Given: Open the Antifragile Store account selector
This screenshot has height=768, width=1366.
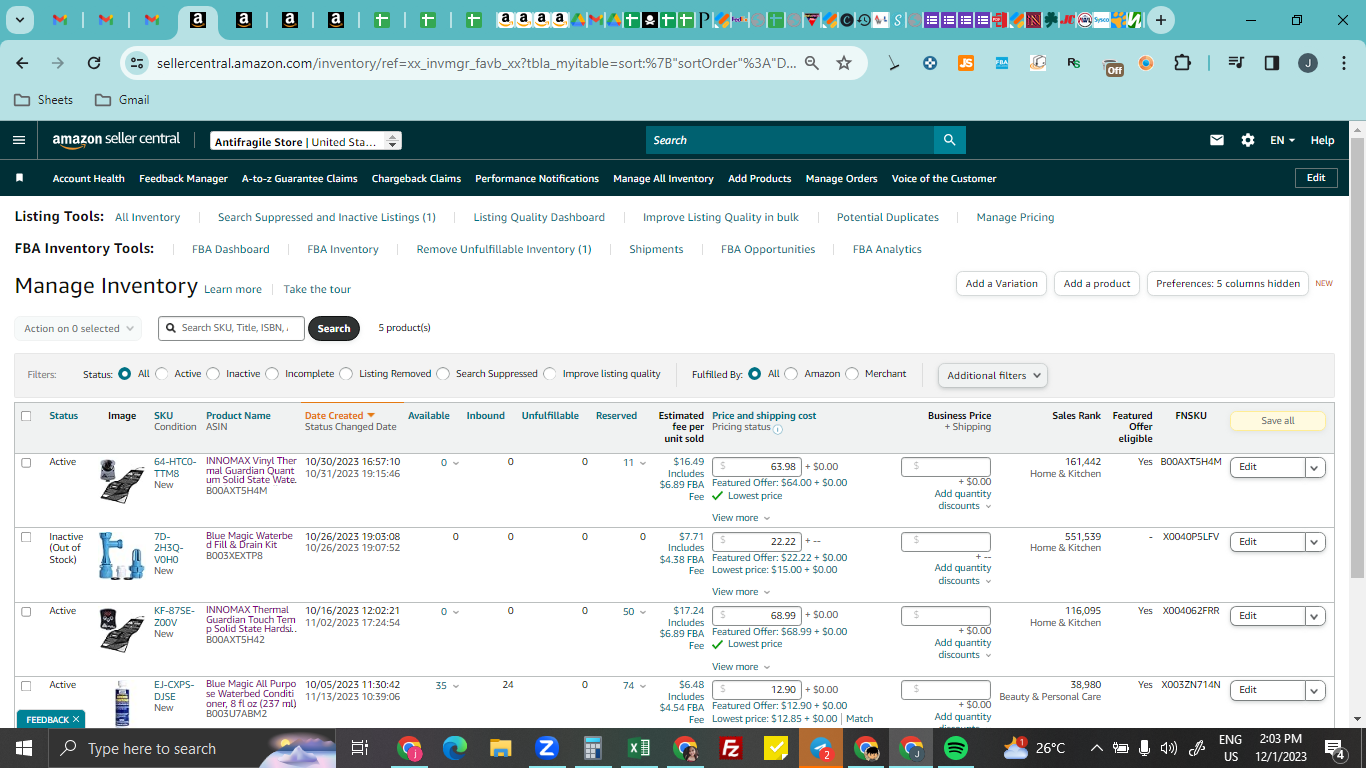Looking at the screenshot, I should pyautogui.click(x=306, y=141).
